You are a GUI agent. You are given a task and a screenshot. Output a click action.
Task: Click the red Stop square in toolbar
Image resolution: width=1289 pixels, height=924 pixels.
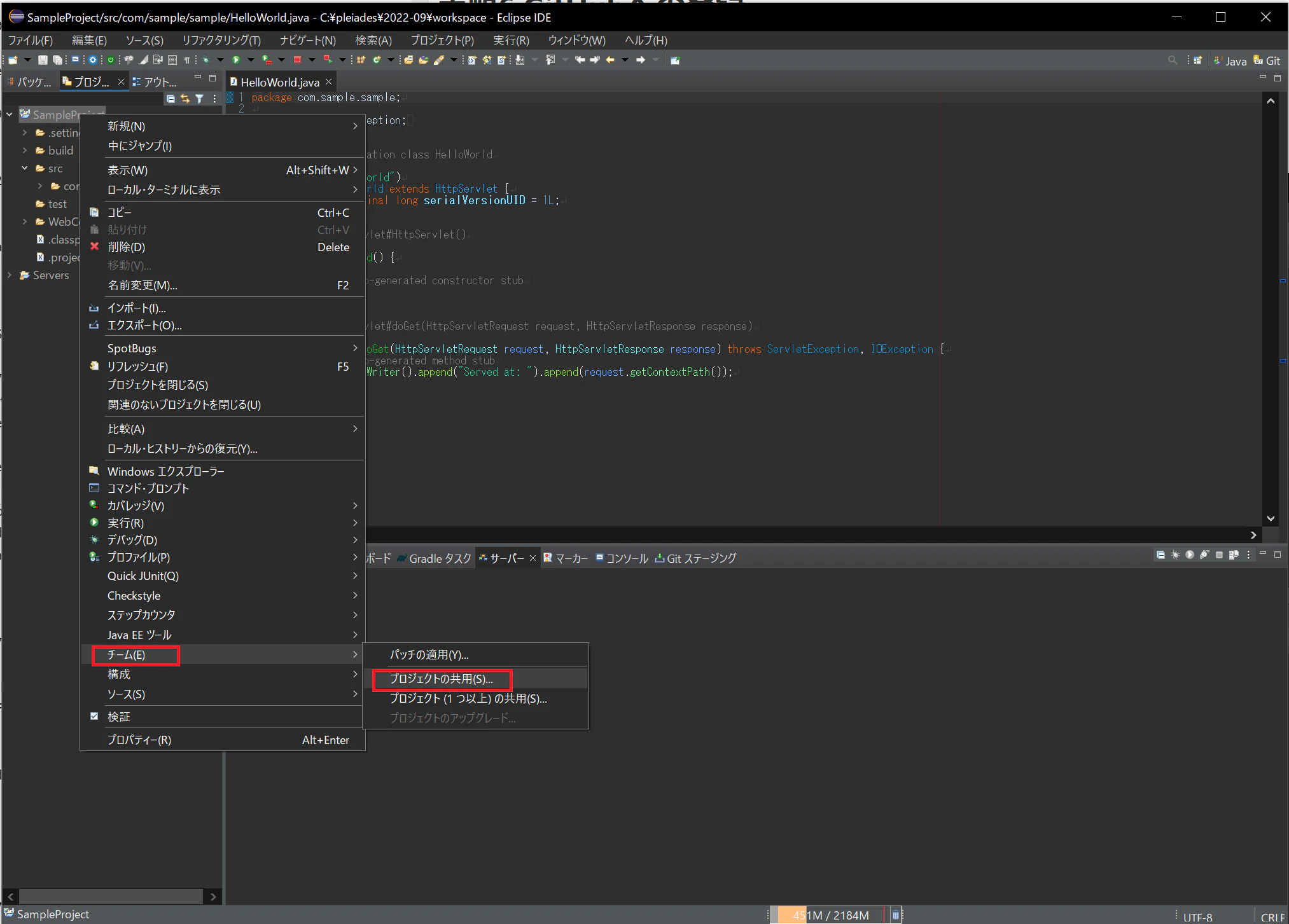[x=297, y=60]
